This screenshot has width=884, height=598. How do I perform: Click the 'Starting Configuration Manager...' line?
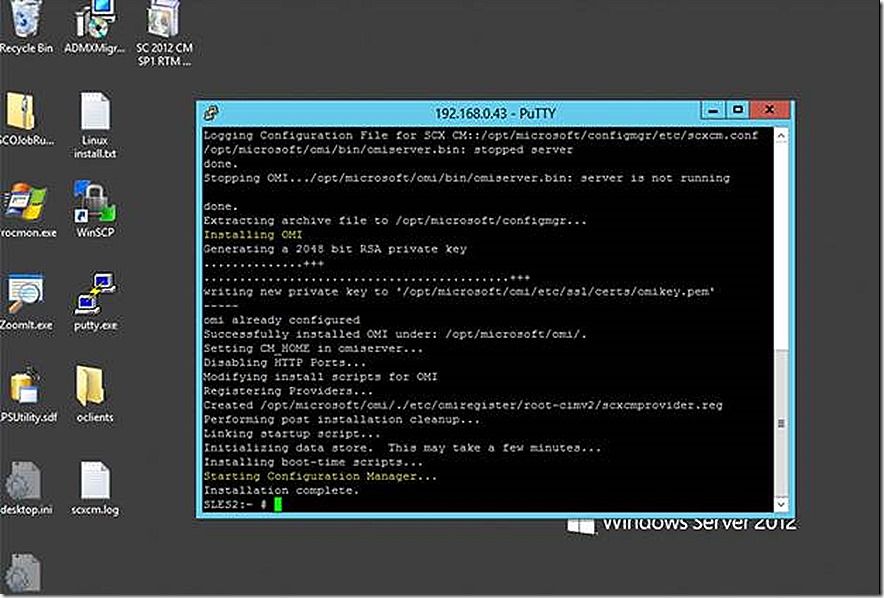pos(320,476)
